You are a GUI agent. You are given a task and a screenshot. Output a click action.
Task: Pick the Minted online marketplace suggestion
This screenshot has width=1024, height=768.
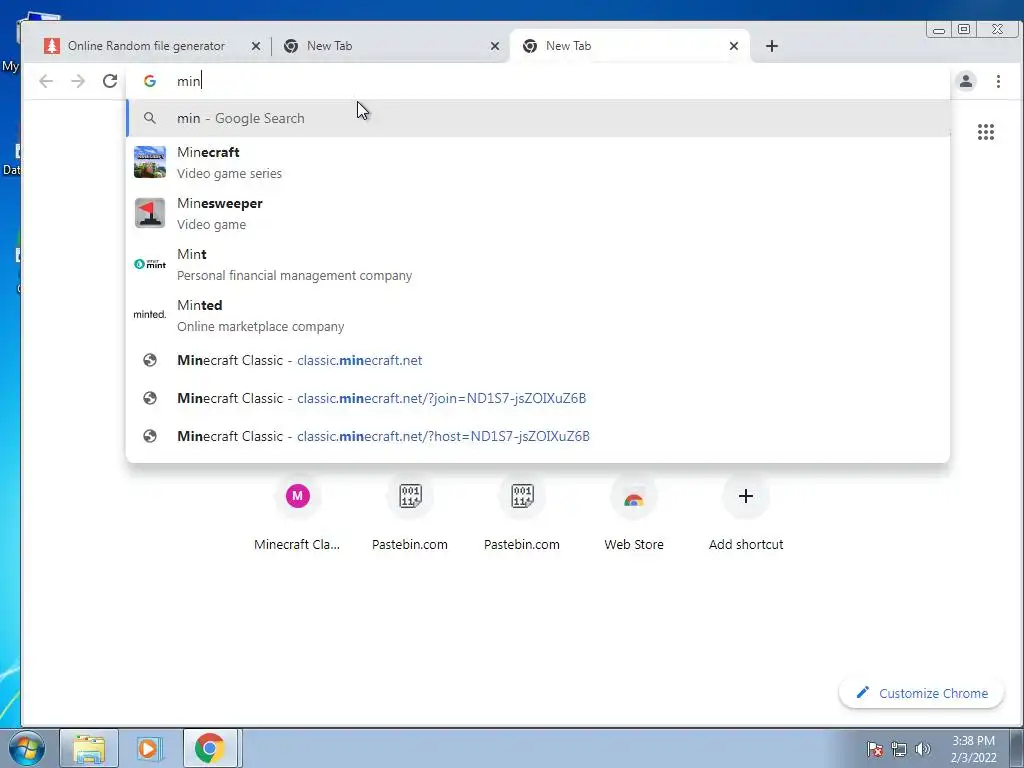538,315
